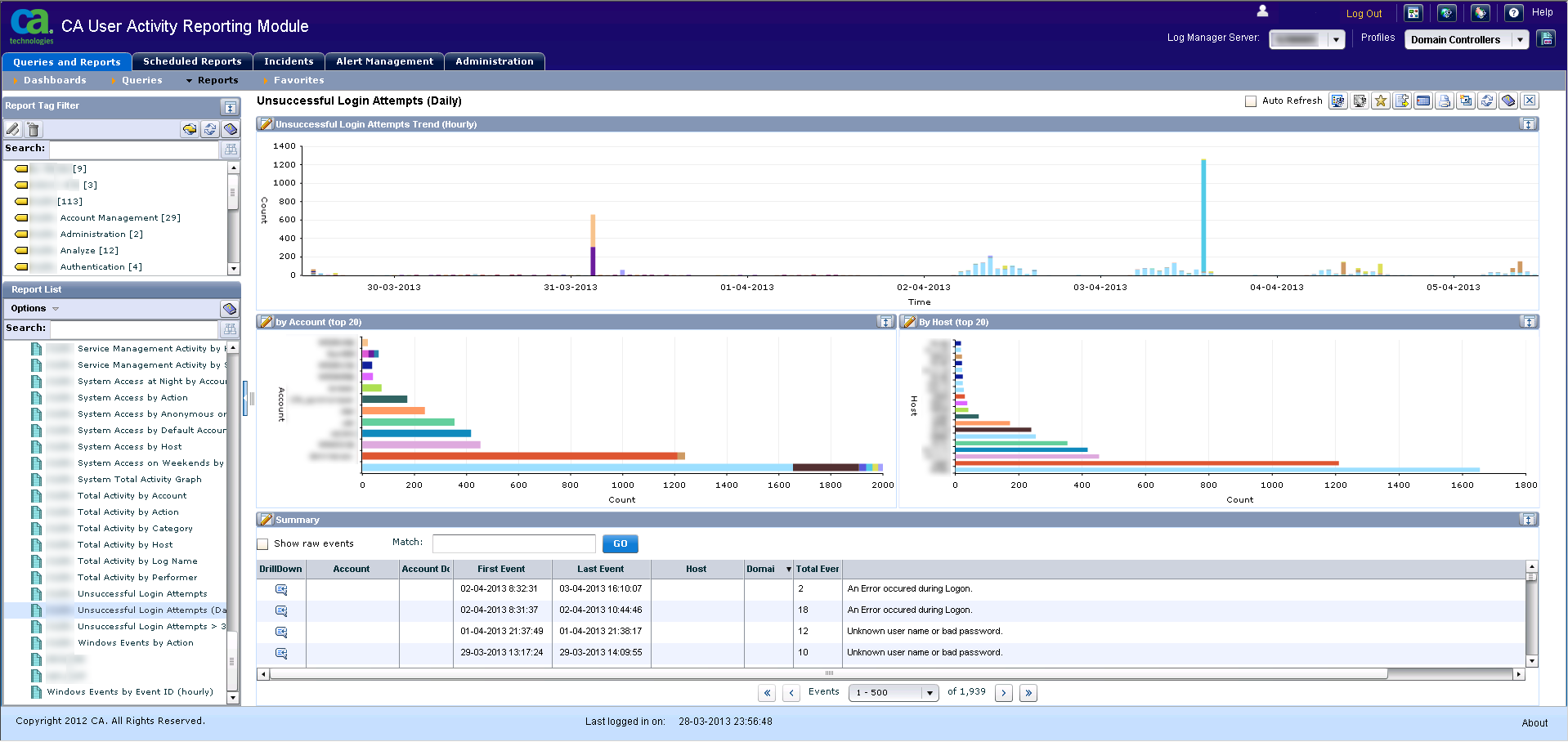Sort summary table by First Event column
The height and width of the screenshot is (742, 1568).
pos(502,570)
